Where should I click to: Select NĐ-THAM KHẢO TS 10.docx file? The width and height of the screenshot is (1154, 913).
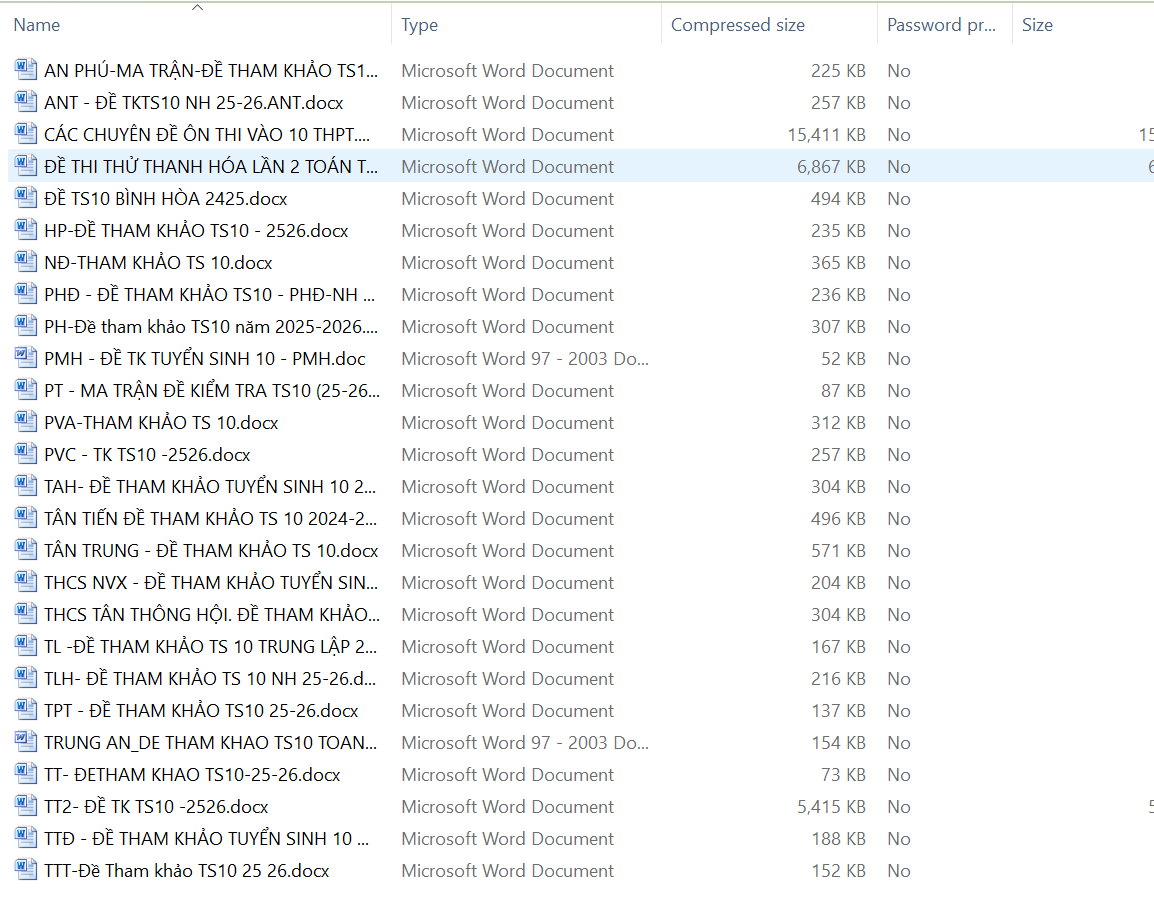(158, 263)
